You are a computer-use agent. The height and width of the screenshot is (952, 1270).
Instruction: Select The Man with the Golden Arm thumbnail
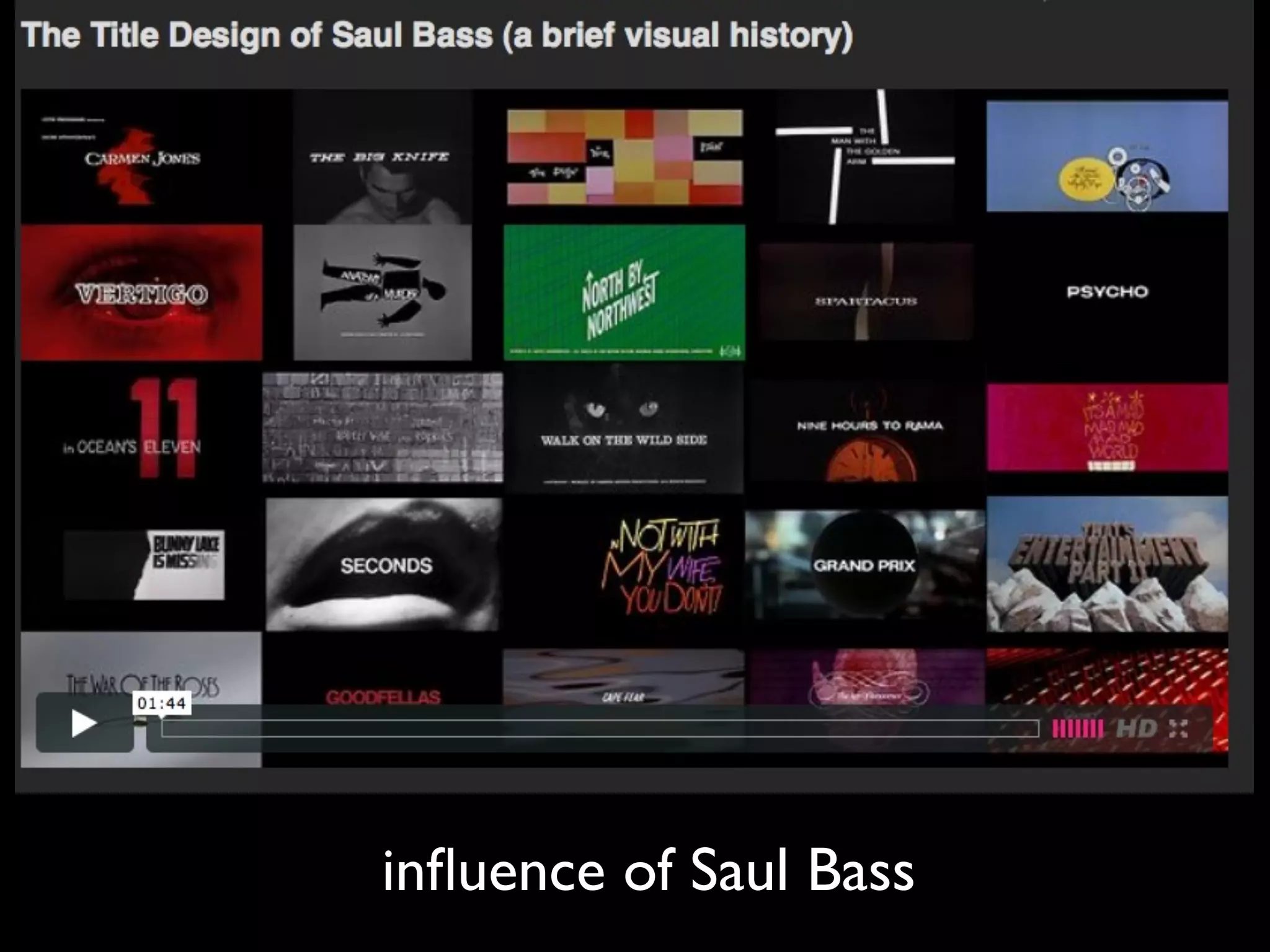point(865,156)
